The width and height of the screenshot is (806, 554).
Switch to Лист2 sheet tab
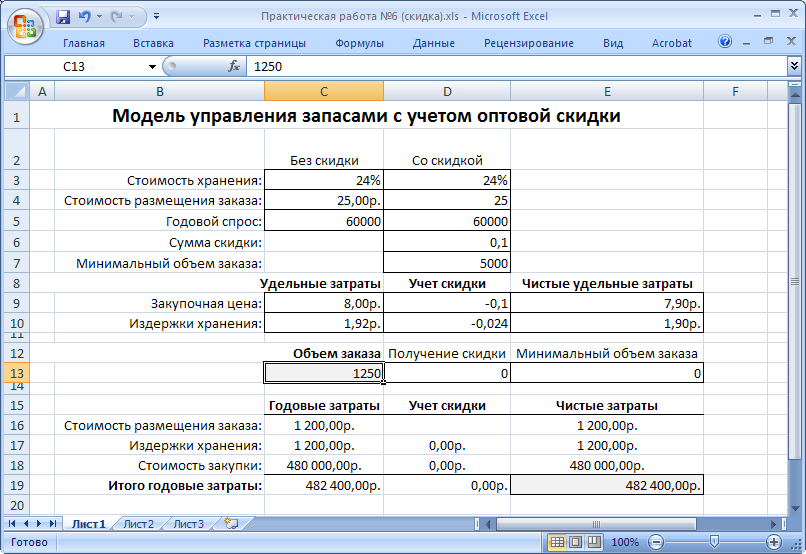[139, 524]
